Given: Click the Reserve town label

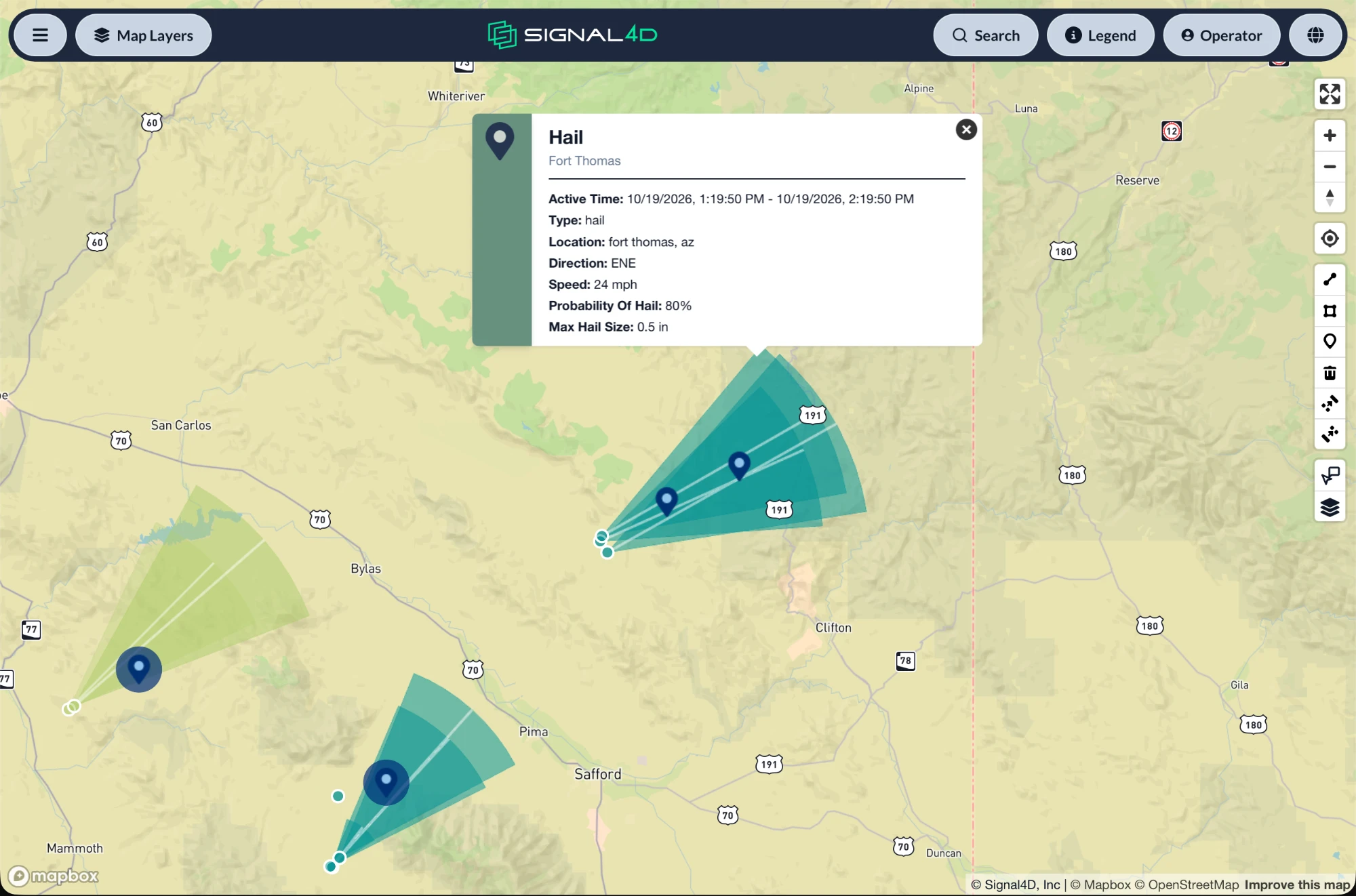Looking at the screenshot, I should (x=1137, y=180).
